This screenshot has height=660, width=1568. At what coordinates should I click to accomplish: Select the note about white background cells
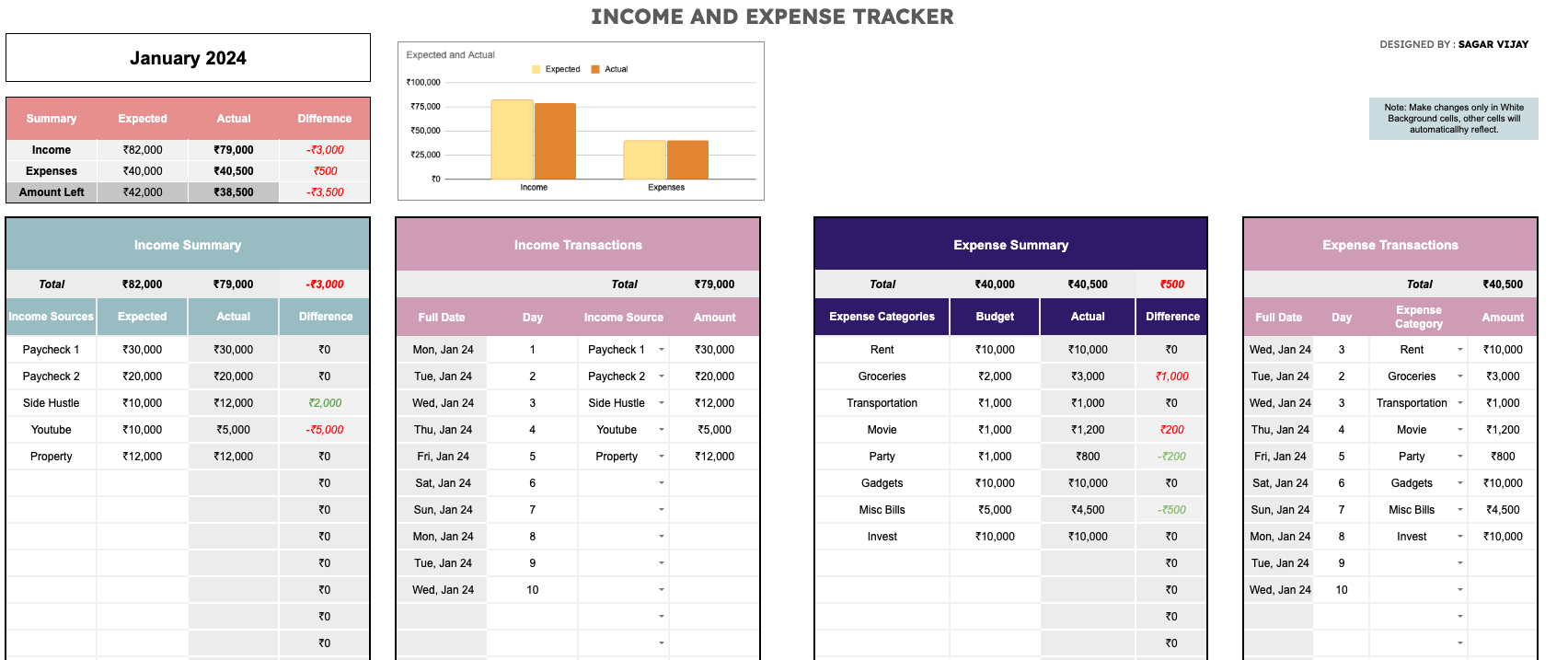tap(1453, 119)
